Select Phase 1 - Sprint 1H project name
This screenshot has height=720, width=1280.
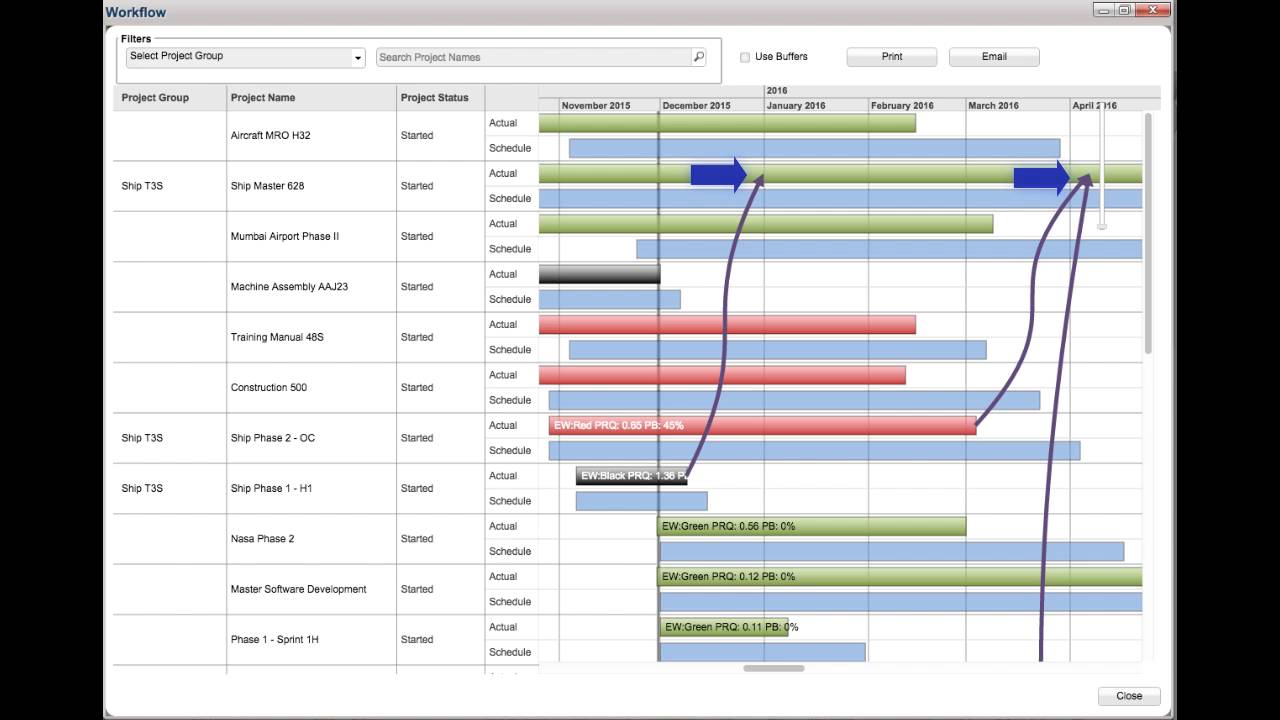click(x=274, y=639)
